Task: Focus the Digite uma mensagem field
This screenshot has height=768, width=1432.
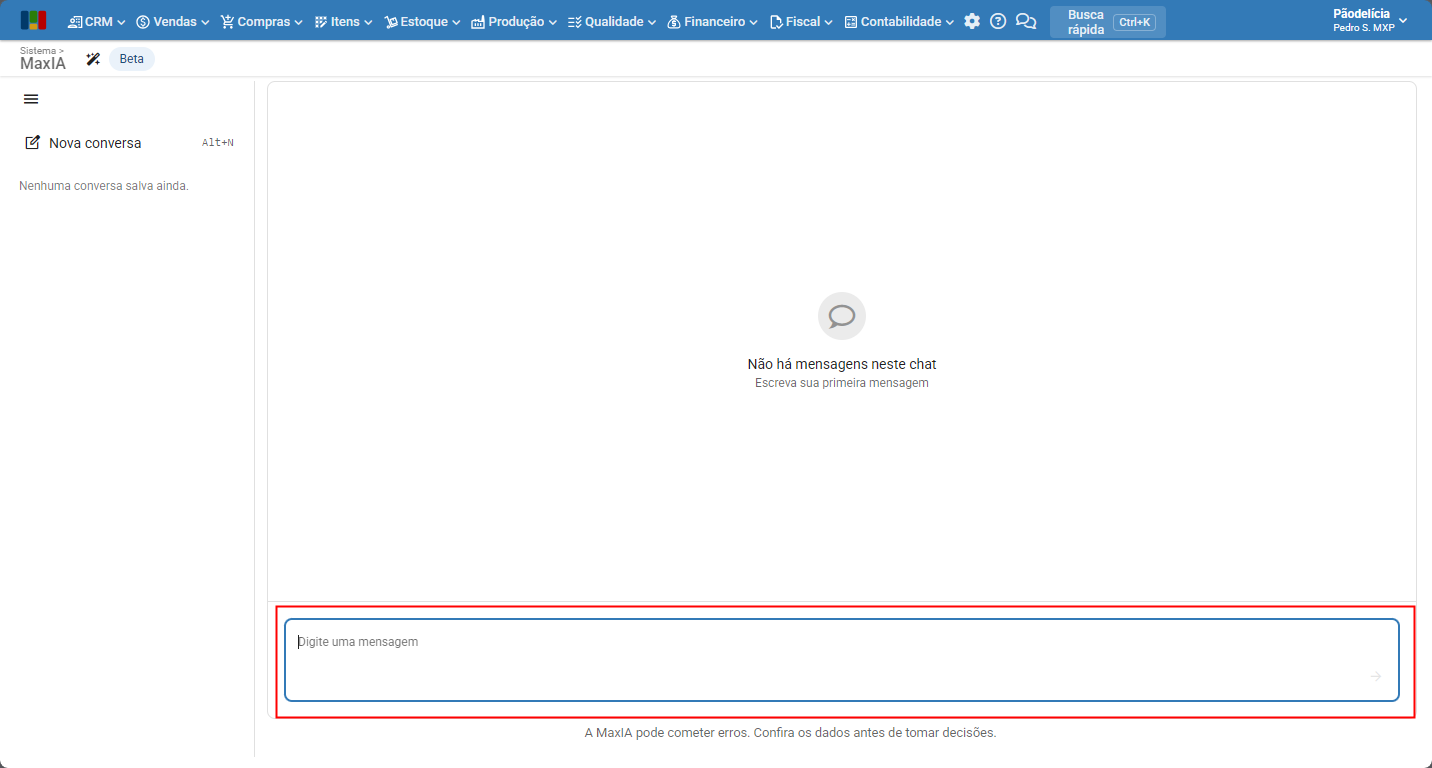Action: tap(842, 660)
